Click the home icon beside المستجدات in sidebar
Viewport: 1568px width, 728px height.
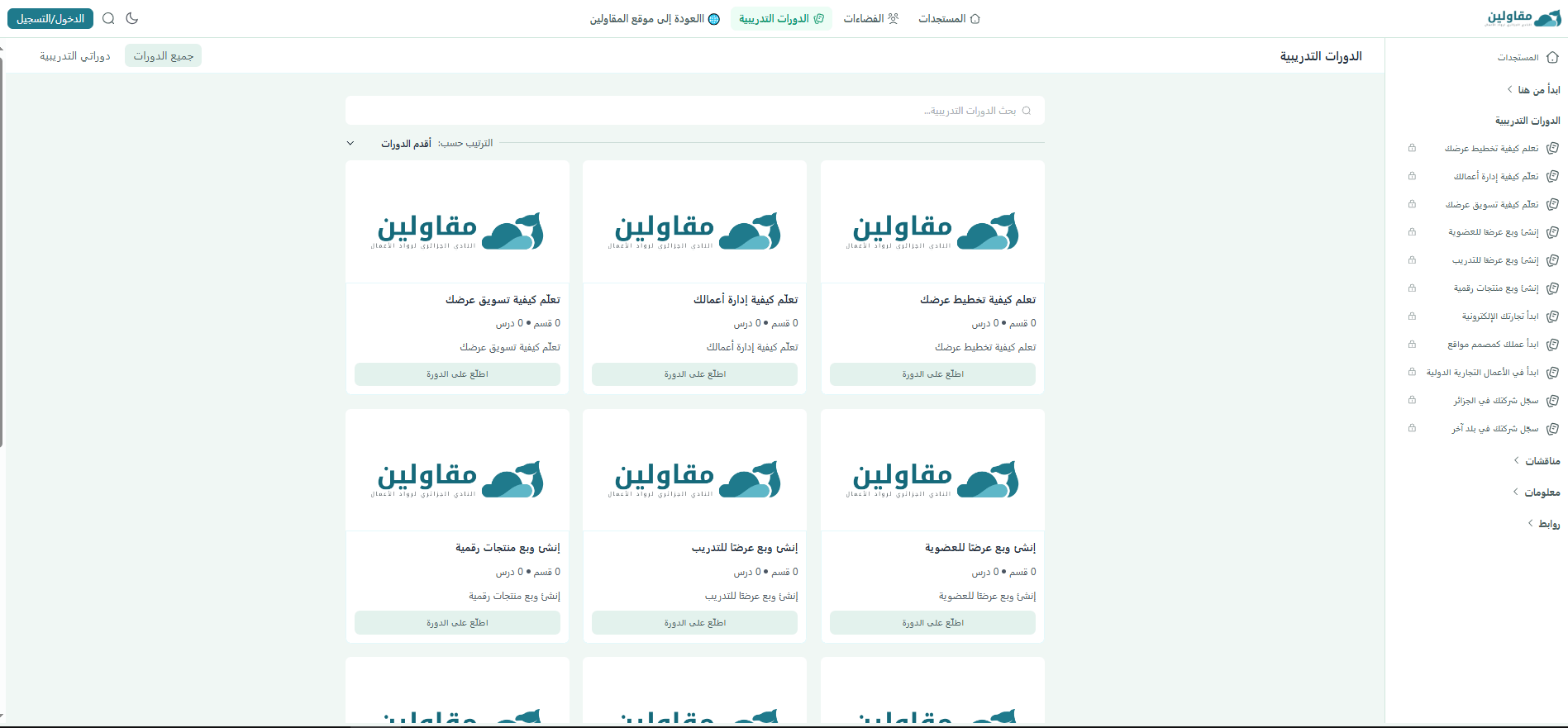click(1552, 58)
